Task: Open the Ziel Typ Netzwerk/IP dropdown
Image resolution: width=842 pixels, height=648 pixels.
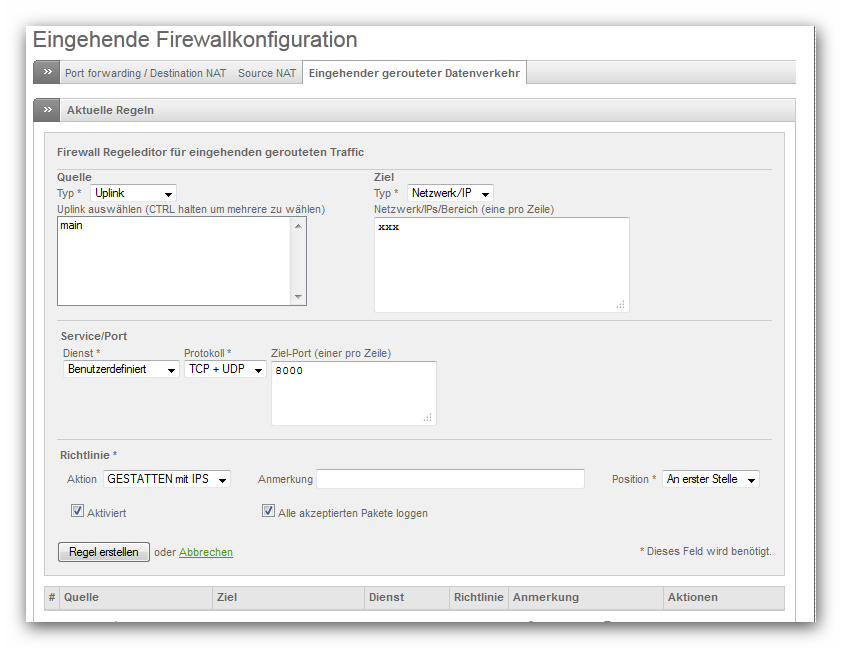Action: [x=450, y=193]
